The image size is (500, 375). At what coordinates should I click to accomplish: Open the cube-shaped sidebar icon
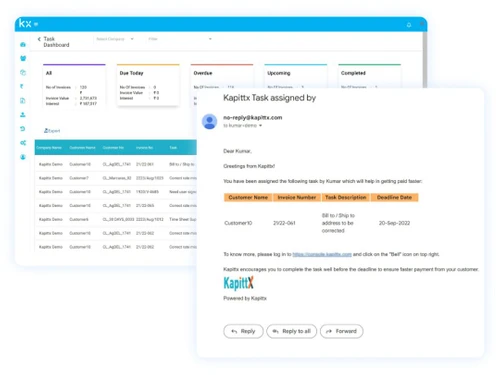(23, 72)
